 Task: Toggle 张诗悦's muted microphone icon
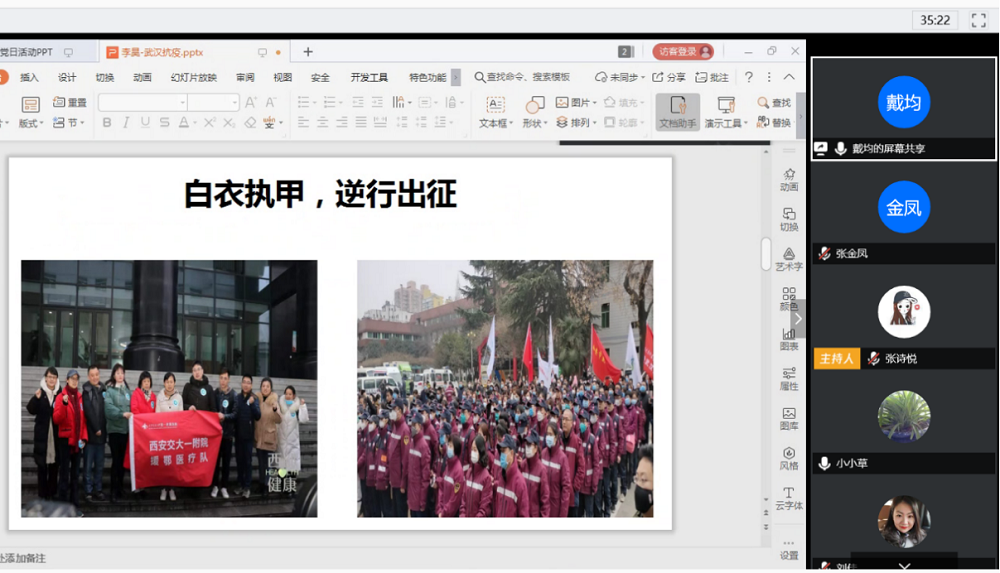(873, 359)
